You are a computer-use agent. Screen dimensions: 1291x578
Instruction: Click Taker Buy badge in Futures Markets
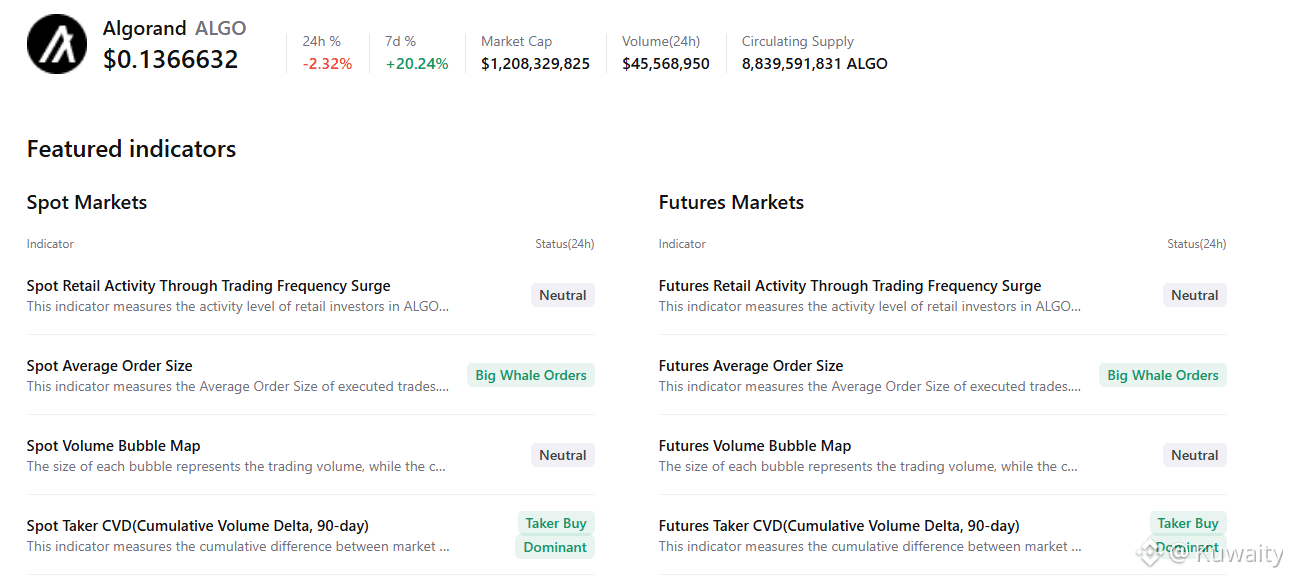[x=1188, y=523]
